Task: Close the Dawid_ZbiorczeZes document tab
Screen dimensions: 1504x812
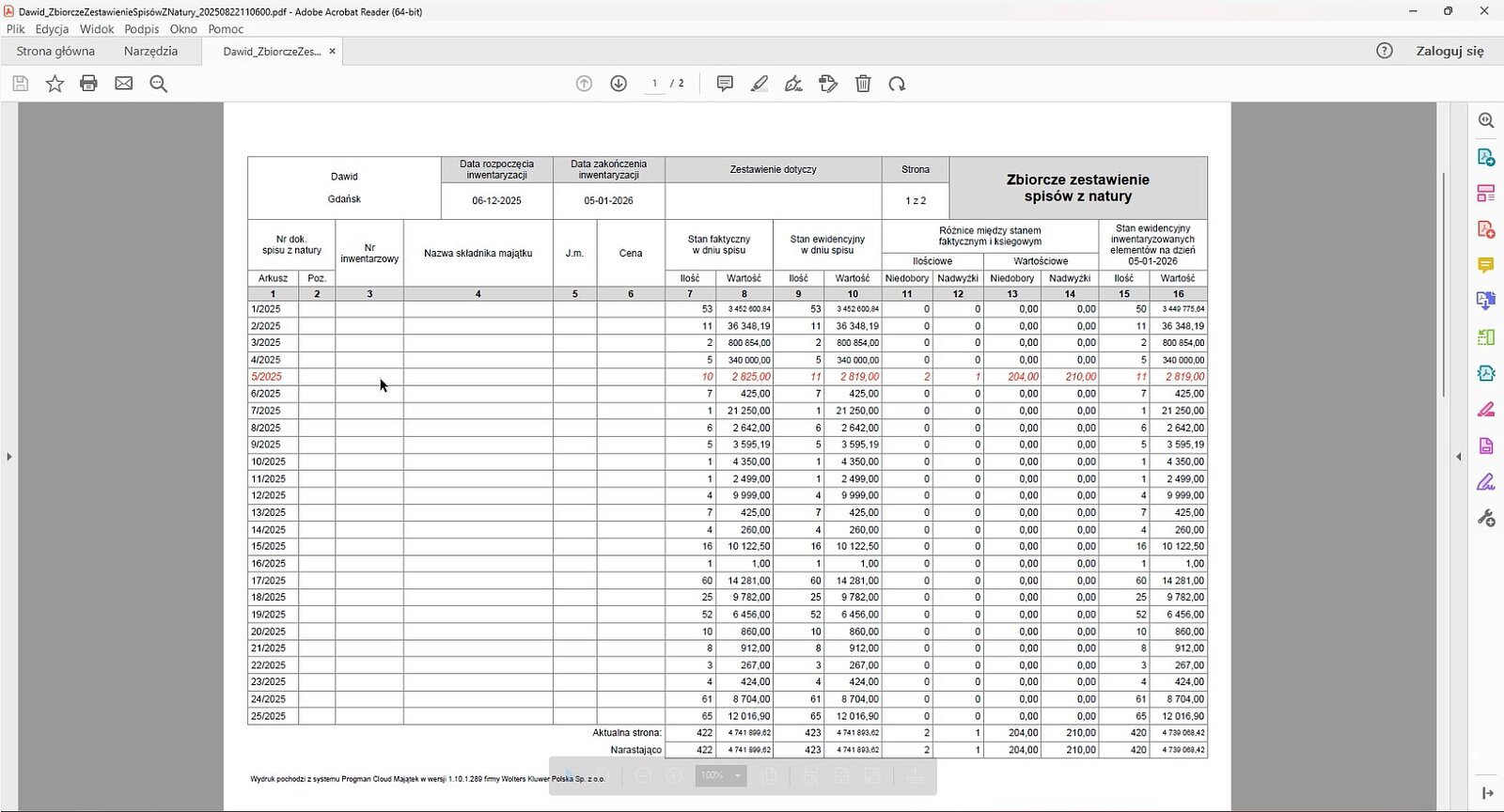Action: pyautogui.click(x=332, y=51)
